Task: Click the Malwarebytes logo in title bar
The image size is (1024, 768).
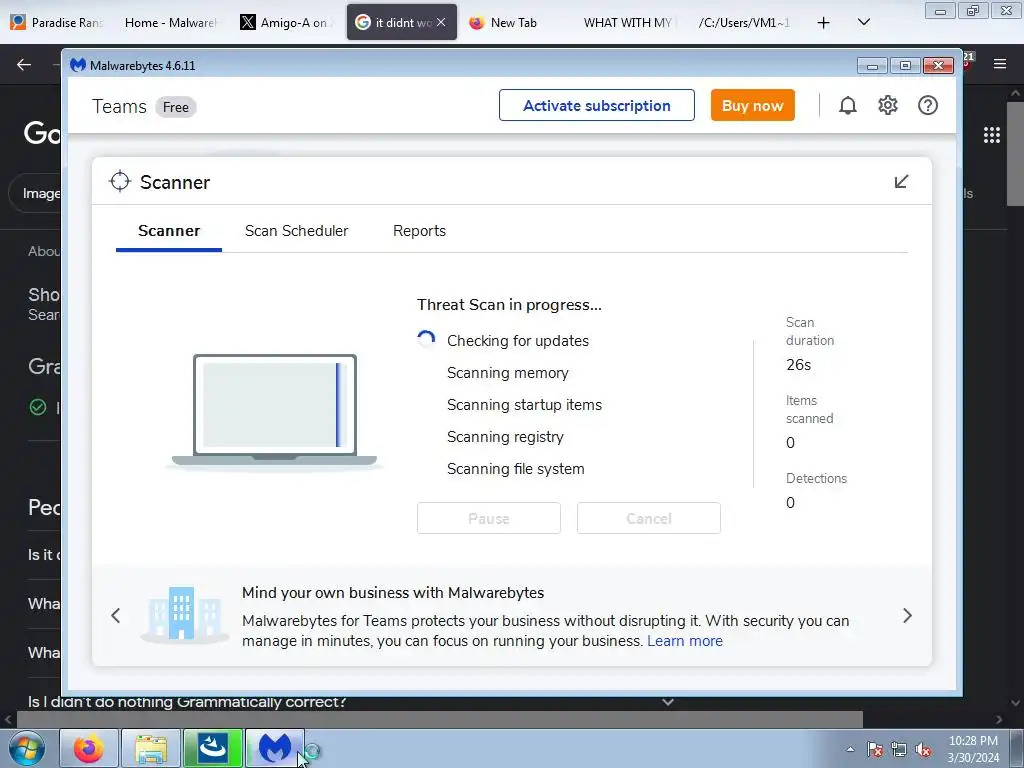Action: tap(78, 65)
